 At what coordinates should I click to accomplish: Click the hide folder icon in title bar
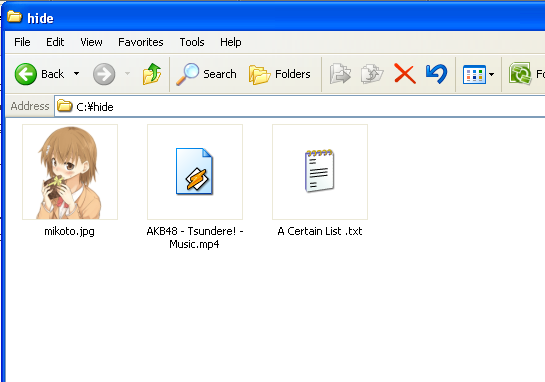pos(15,17)
